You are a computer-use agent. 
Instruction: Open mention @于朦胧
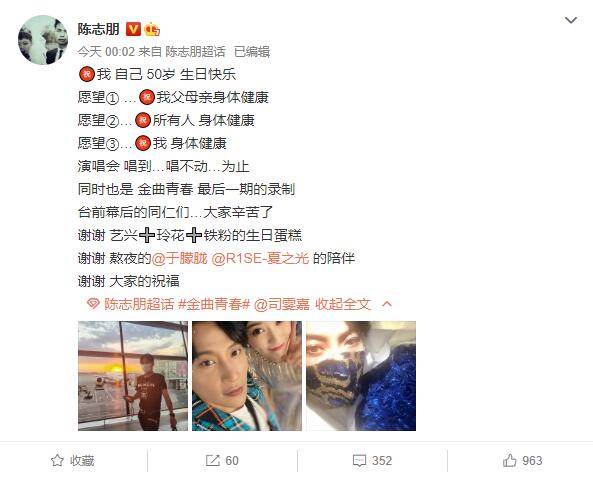[x=179, y=258]
